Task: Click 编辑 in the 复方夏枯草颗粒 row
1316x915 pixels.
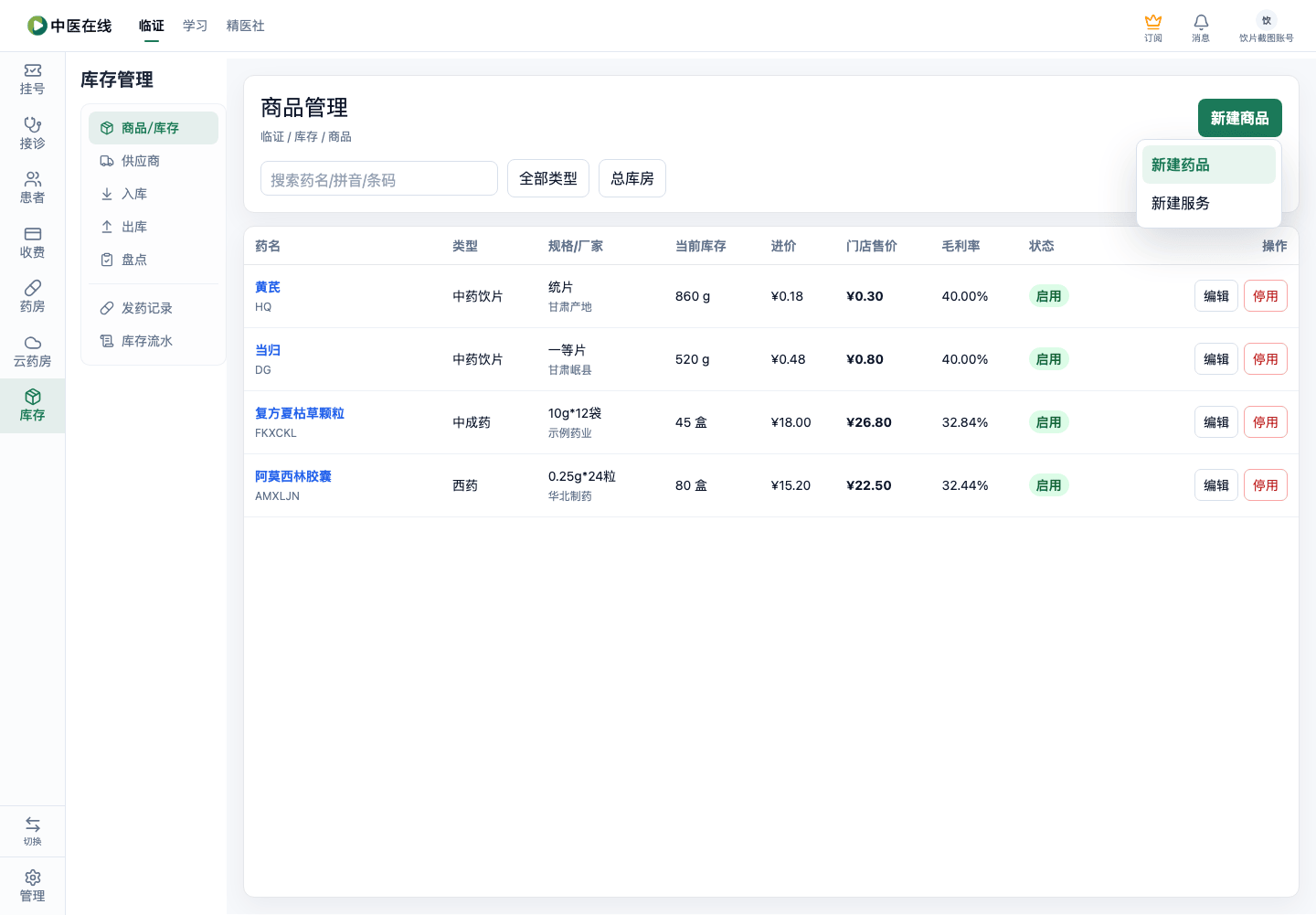Action: [1216, 422]
